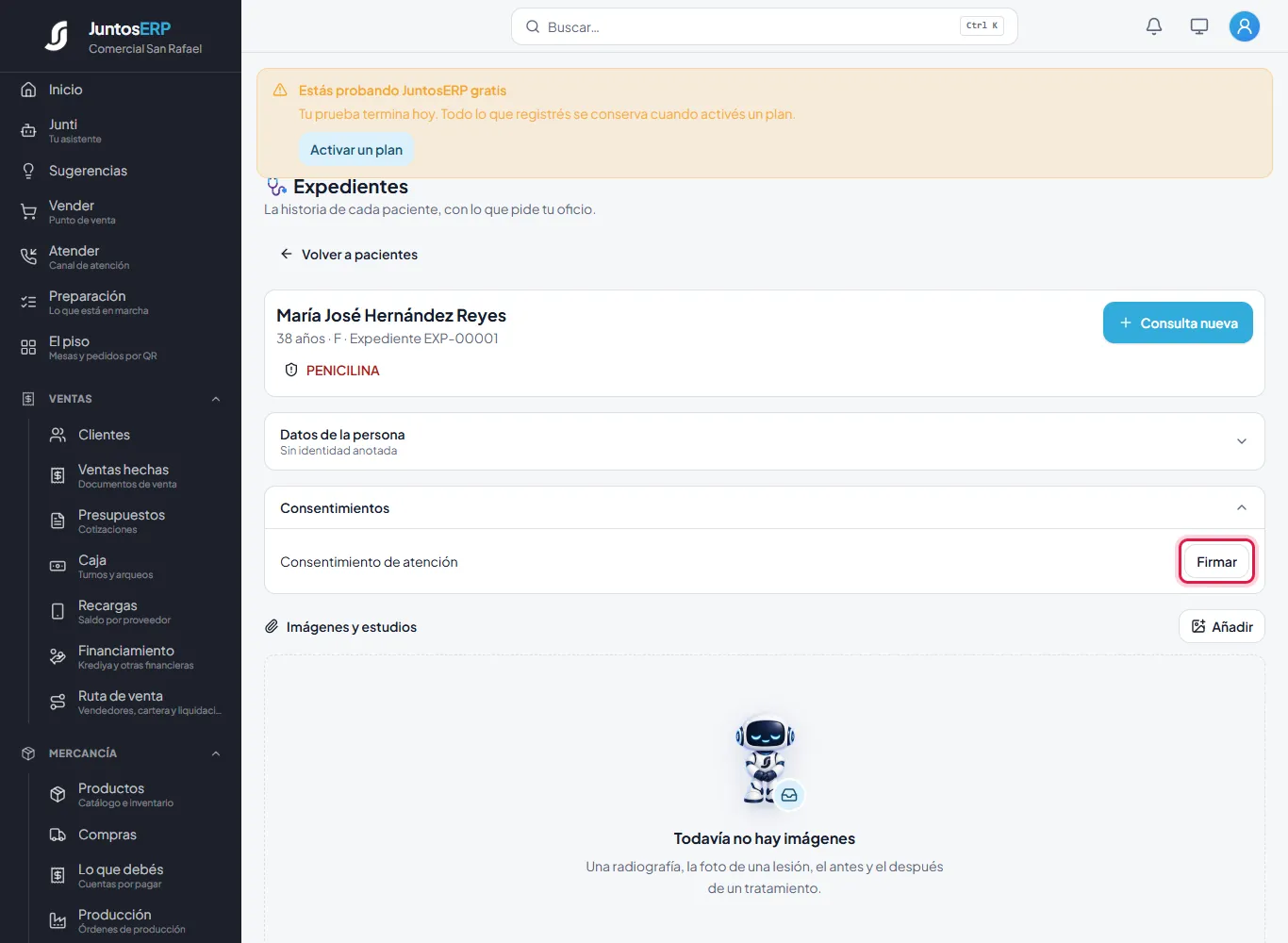
Task: Open Recargas phone icon
Action: pos(58,612)
